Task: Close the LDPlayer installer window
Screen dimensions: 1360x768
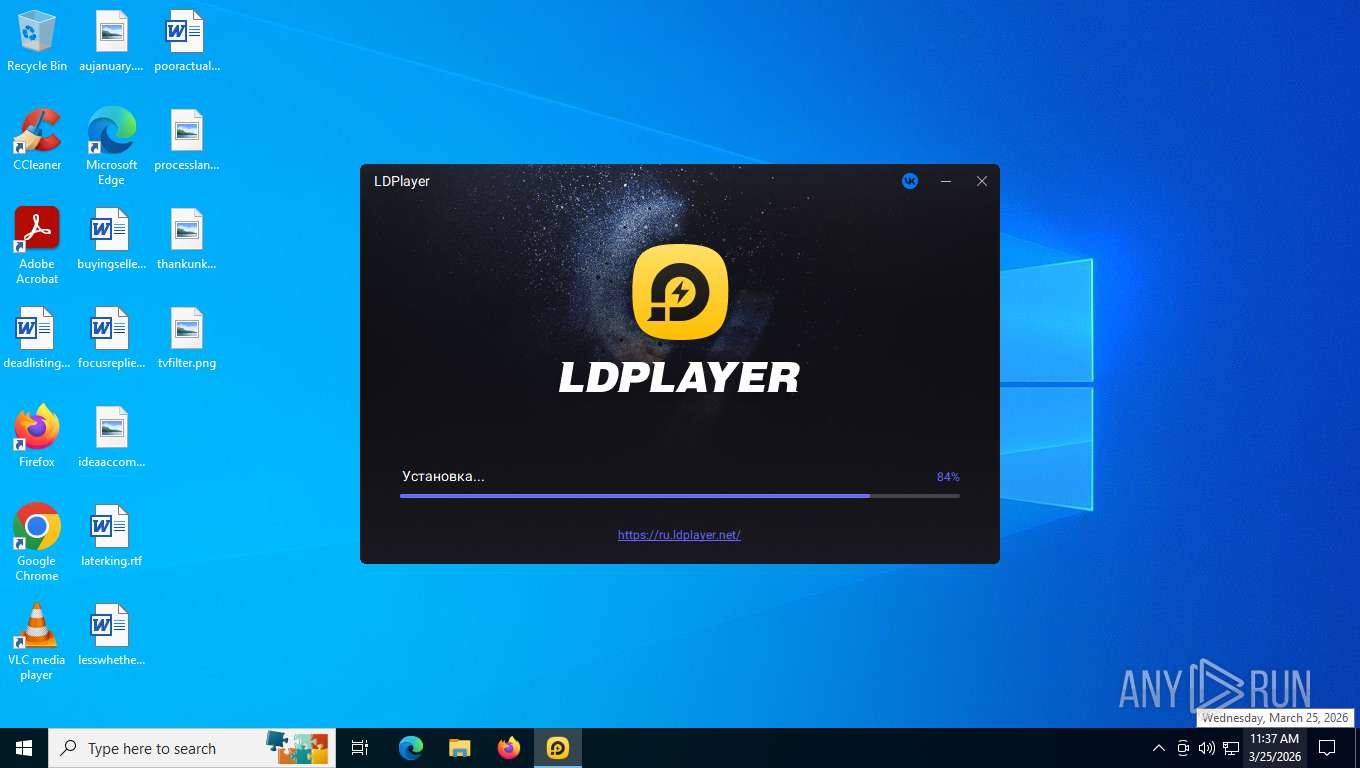Action: 982,181
